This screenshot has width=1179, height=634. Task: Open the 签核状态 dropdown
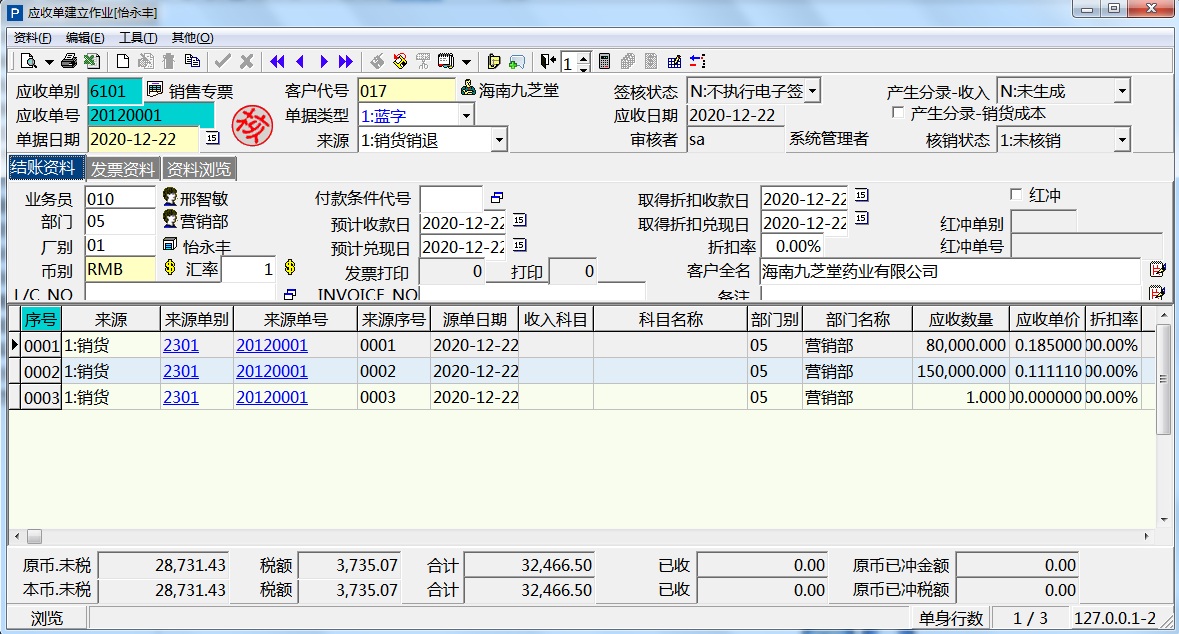(812, 92)
